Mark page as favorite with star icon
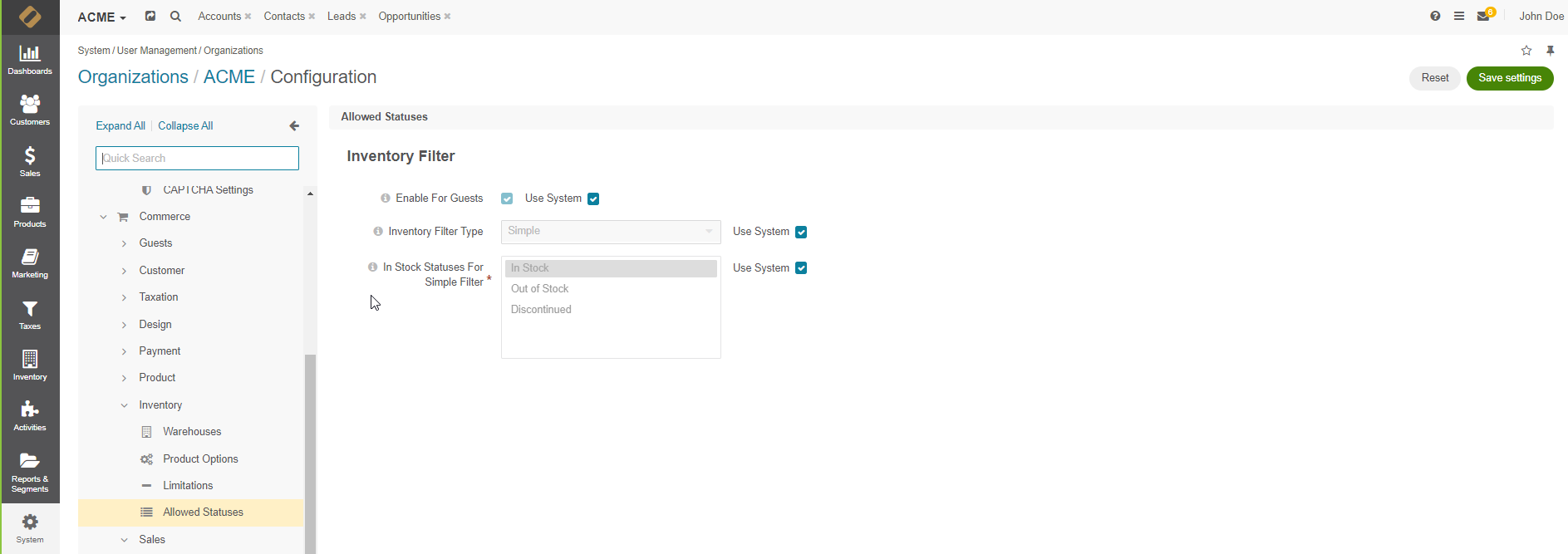This screenshot has height=554, width=1568. (x=1526, y=51)
